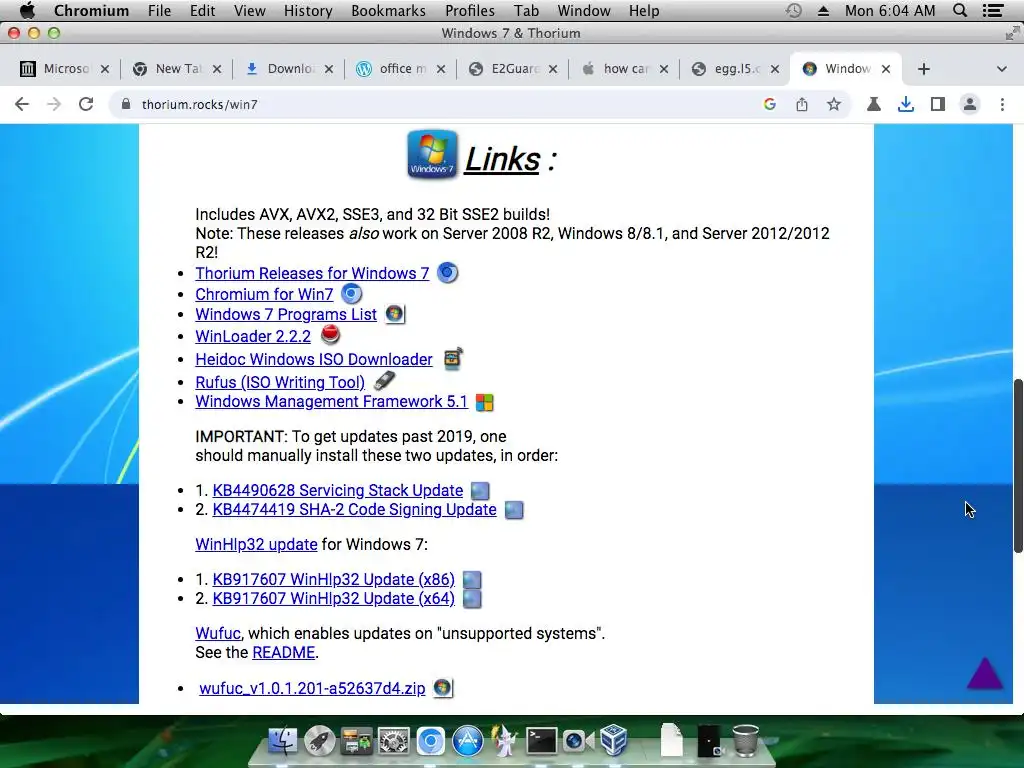The width and height of the screenshot is (1024, 768).
Task: Open the Profiles menu
Action: pos(470,11)
